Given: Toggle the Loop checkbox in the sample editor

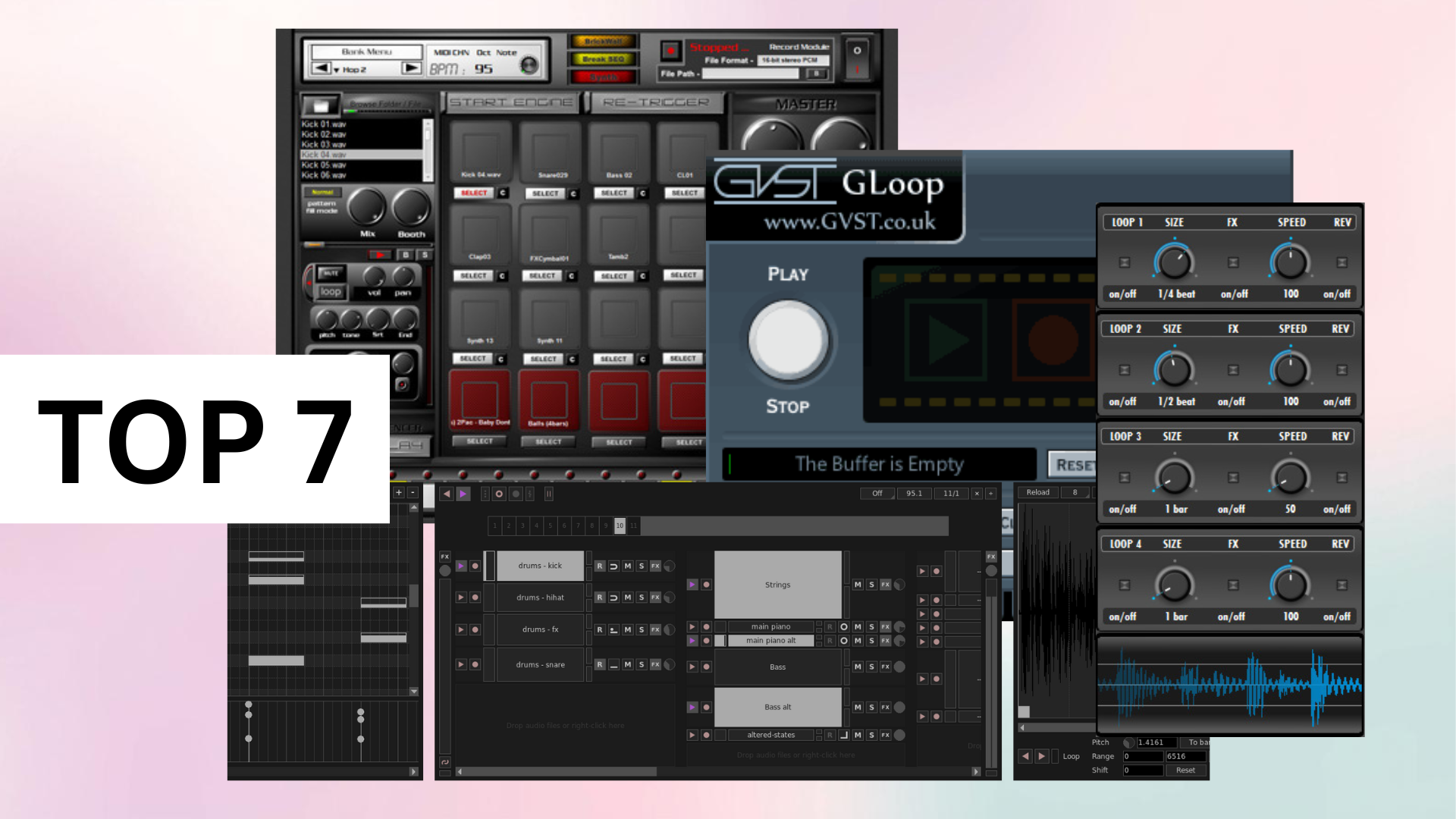Looking at the screenshot, I should tap(1055, 756).
